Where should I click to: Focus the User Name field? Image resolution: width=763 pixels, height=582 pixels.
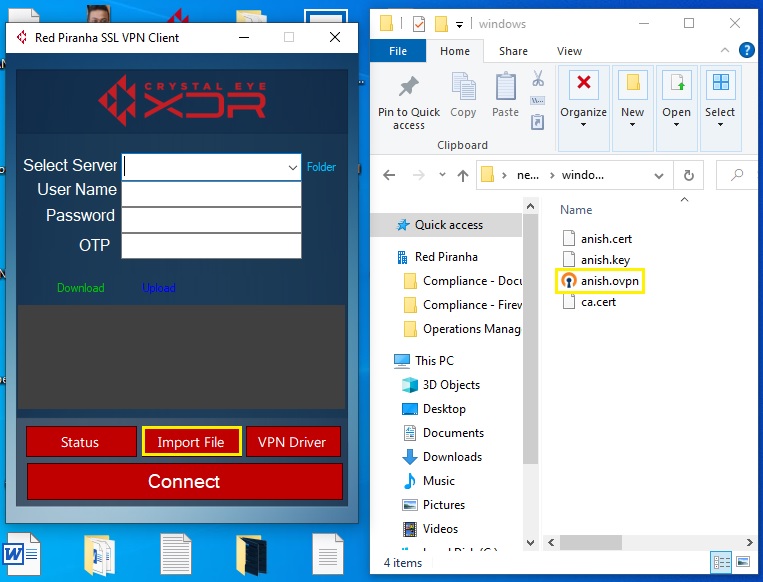pos(211,194)
